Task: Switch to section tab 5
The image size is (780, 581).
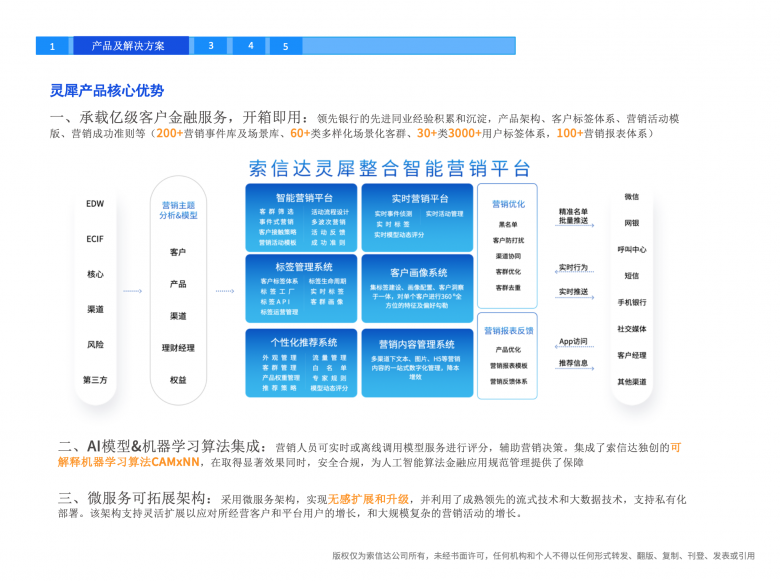Action: tap(286, 46)
